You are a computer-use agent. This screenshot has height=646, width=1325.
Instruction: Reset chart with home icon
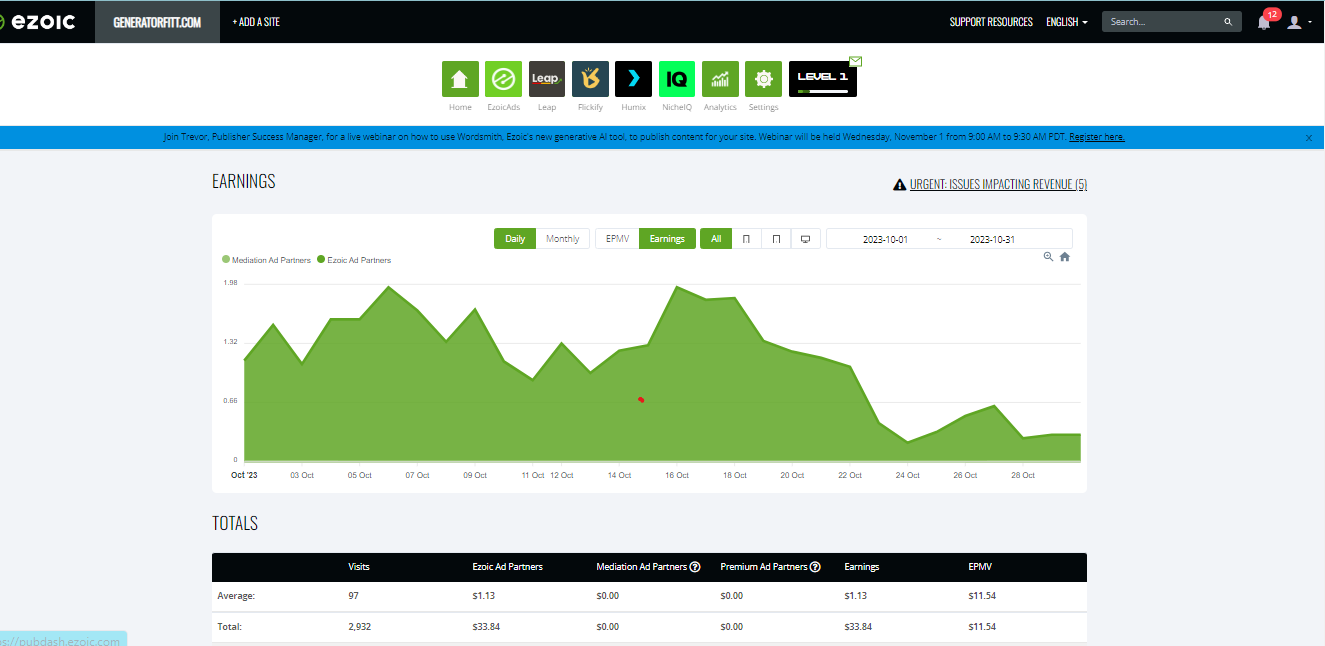(1065, 257)
